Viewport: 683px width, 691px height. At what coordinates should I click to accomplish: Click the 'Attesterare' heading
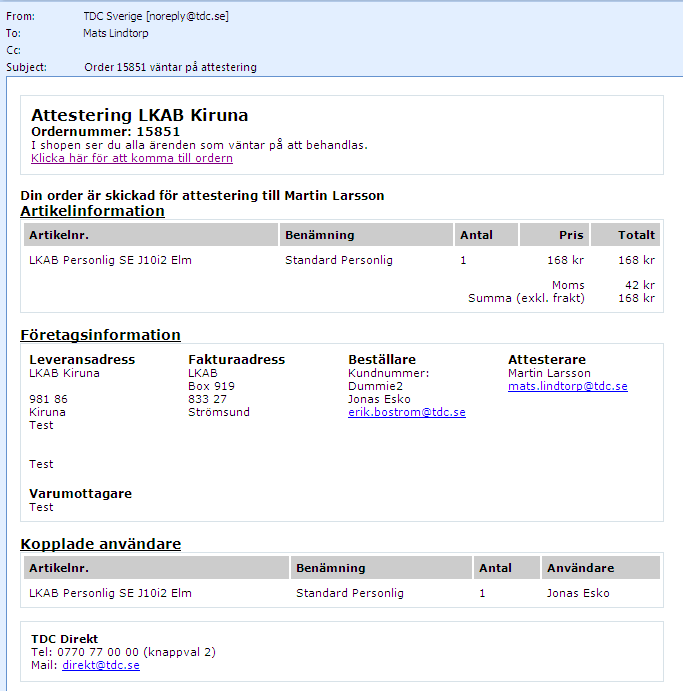[x=547, y=360]
